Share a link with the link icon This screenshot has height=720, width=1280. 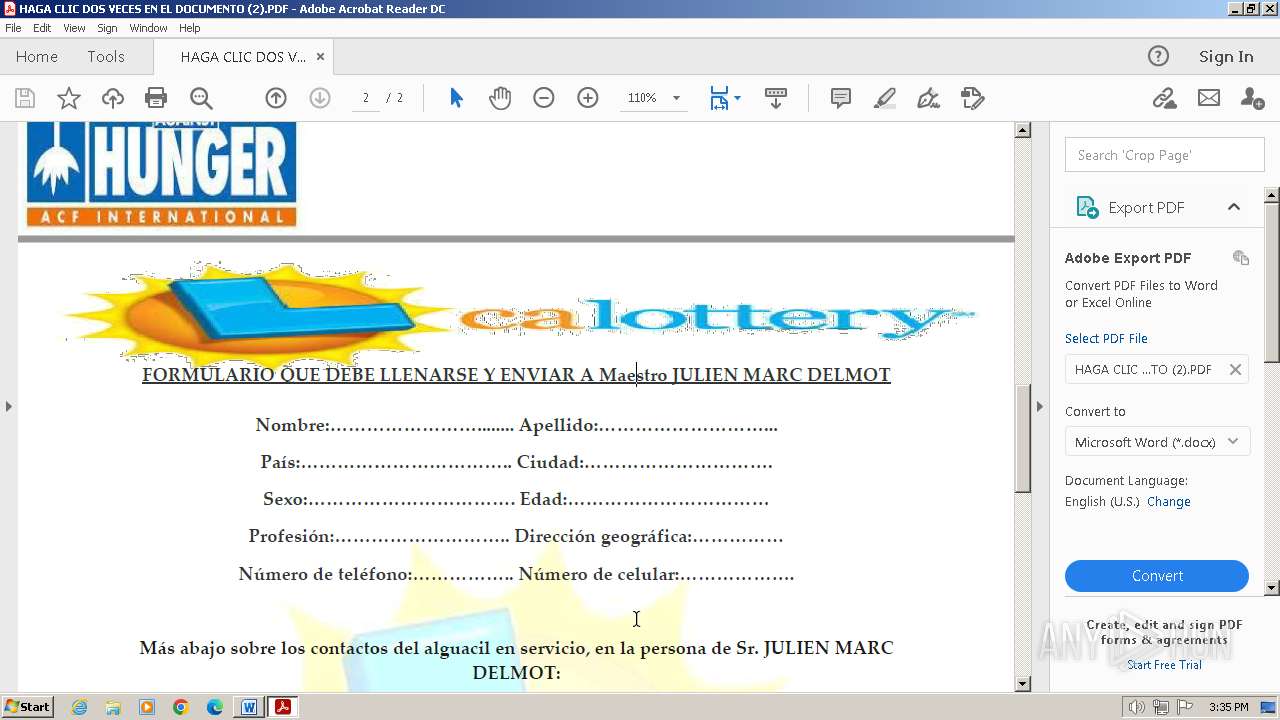(x=1164, y=98)
